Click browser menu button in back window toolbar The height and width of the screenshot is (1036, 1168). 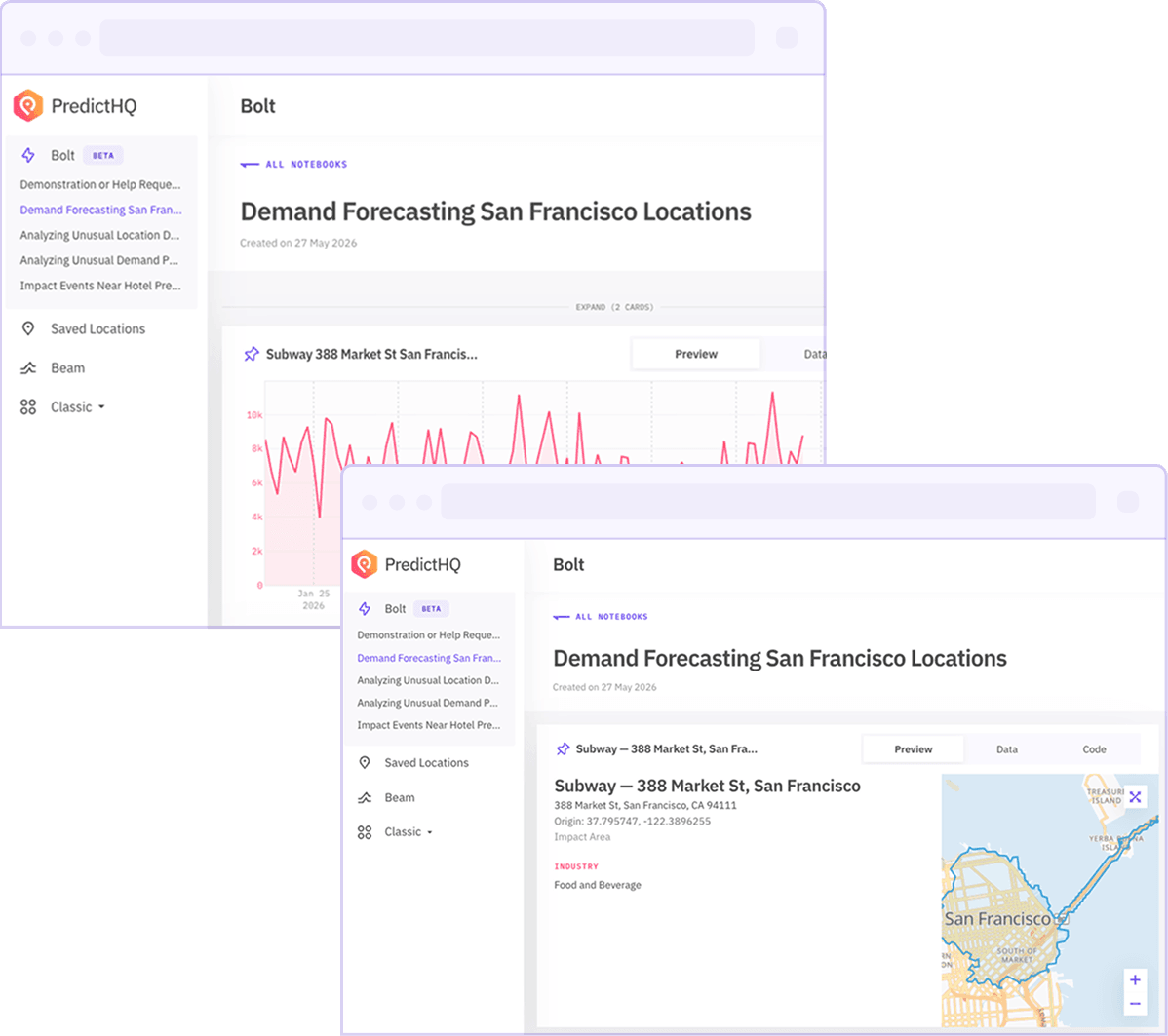click(787, 37)
